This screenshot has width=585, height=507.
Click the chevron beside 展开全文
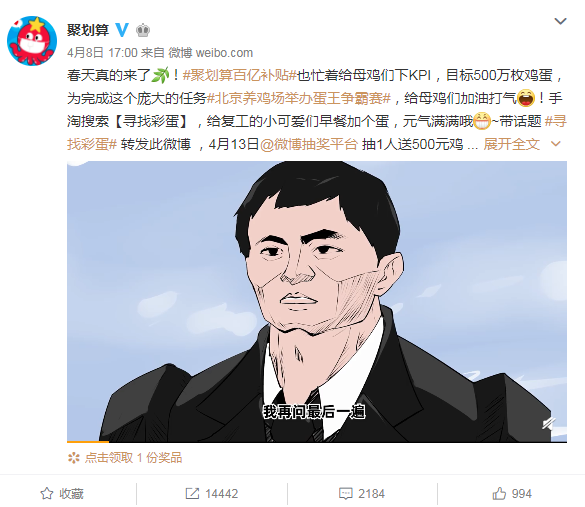556,144
